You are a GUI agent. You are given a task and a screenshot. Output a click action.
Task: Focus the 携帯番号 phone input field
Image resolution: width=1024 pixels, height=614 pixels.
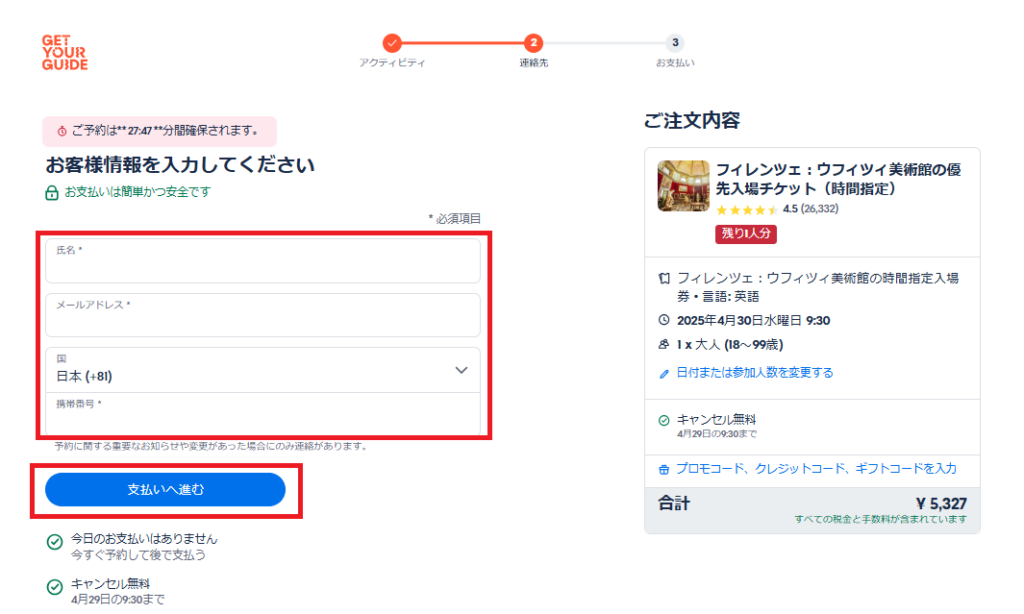pos(263,414)
